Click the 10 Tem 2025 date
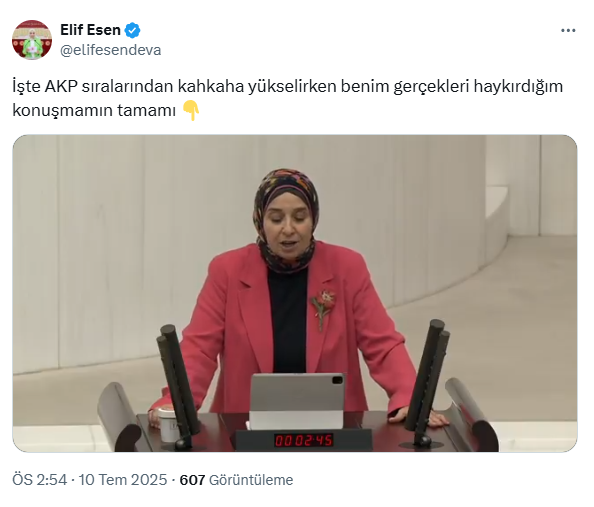Viewport: 594px width, 507px height. (x=123, y=480)
